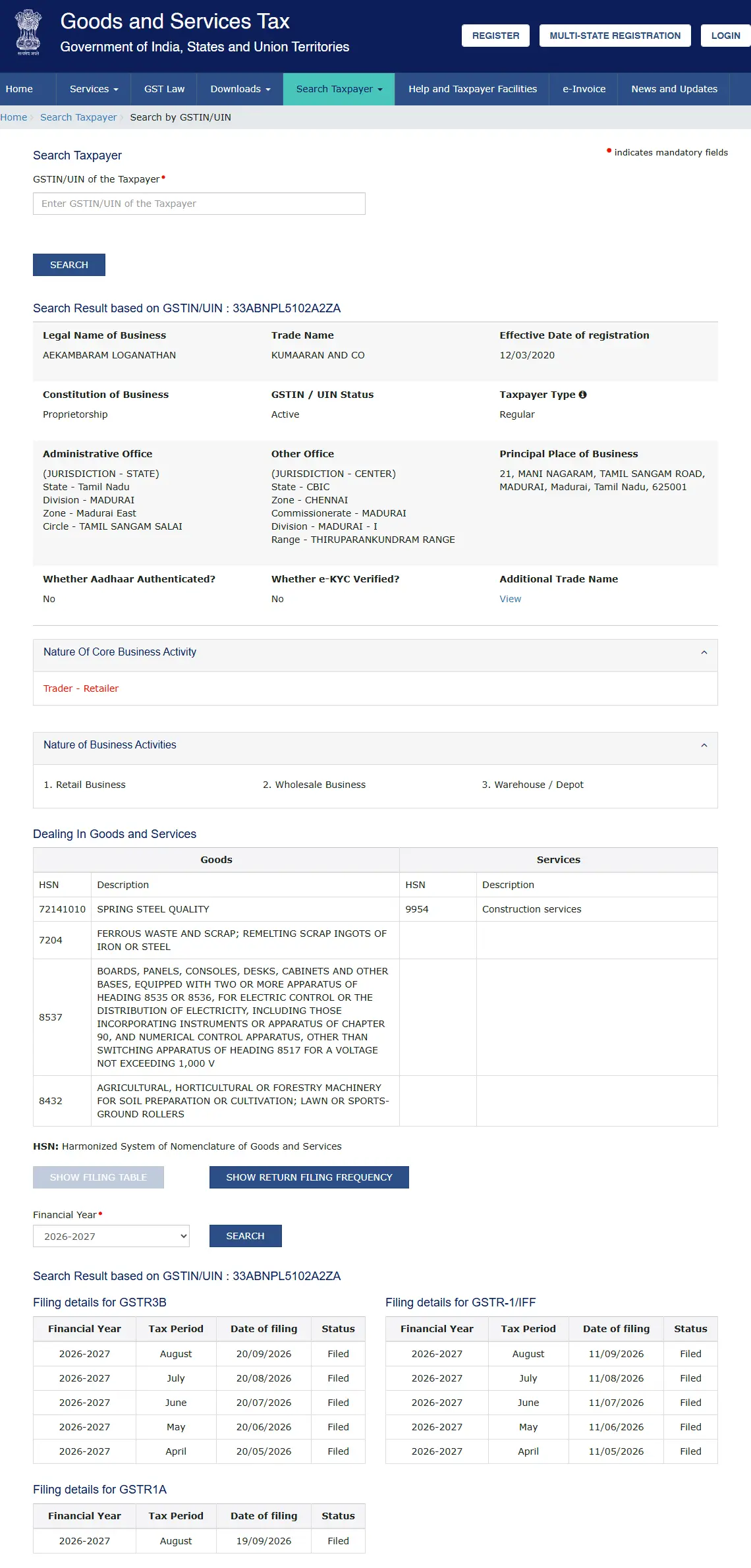The width and height of the screenshot is (751, 1568).
Task: Click GSTR-1/IFF filing date 11/06/2026
Action: coord(616,1427)
